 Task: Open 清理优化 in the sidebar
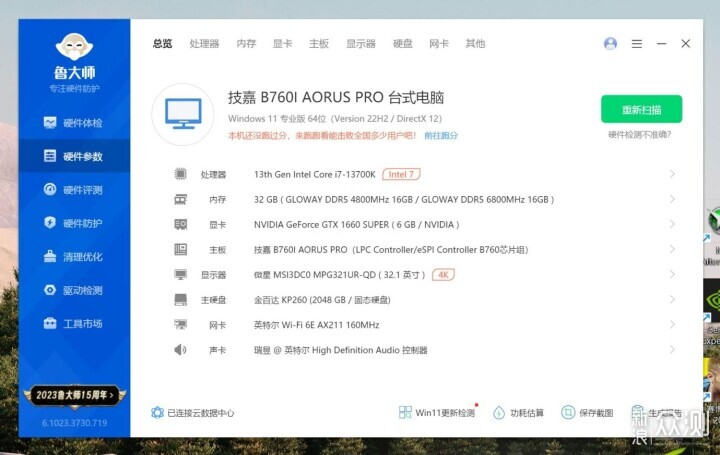tap(74, 257)
